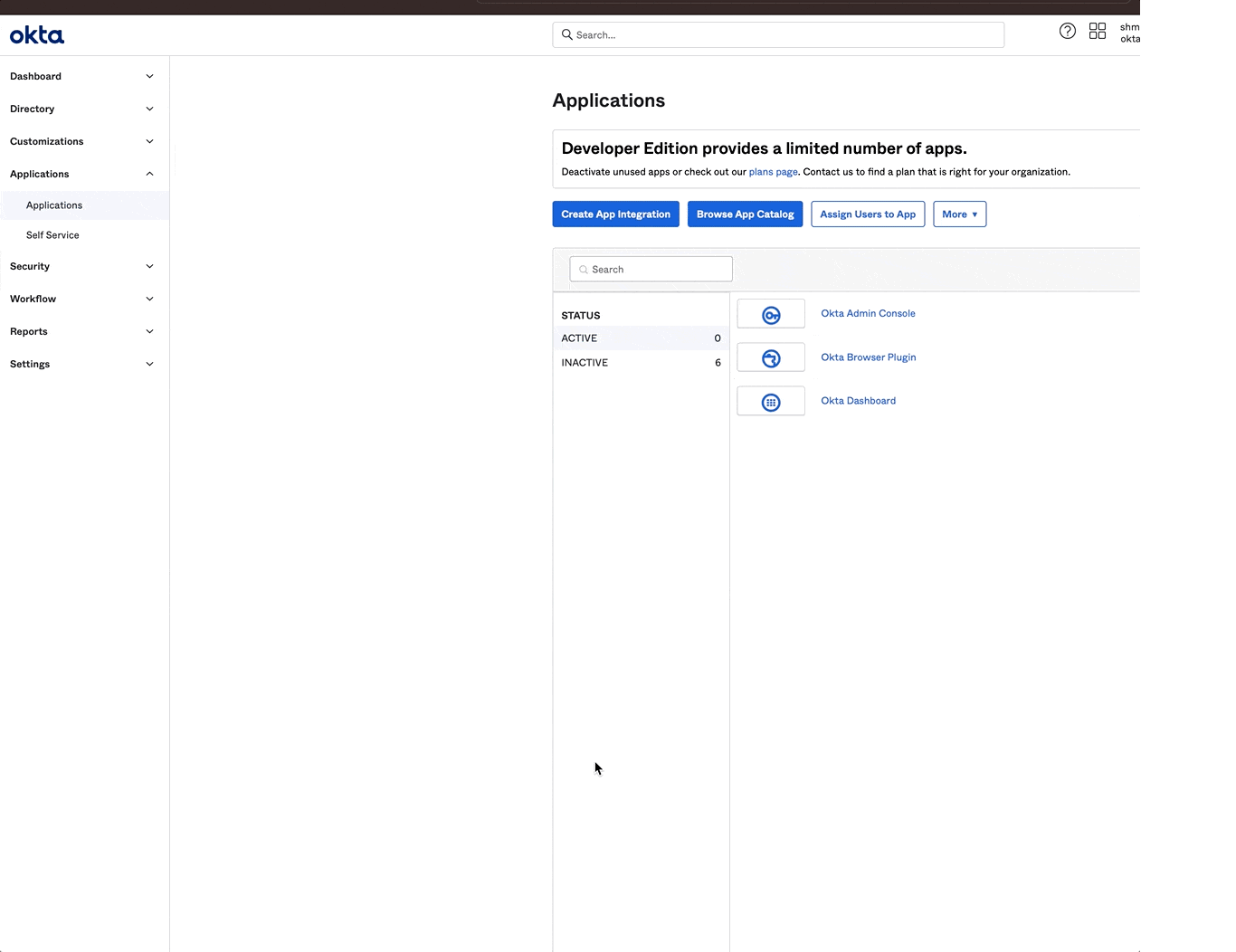Open Security in the sidebar
The height and width of the screenshot is (952, 1236).
[84, 266]
